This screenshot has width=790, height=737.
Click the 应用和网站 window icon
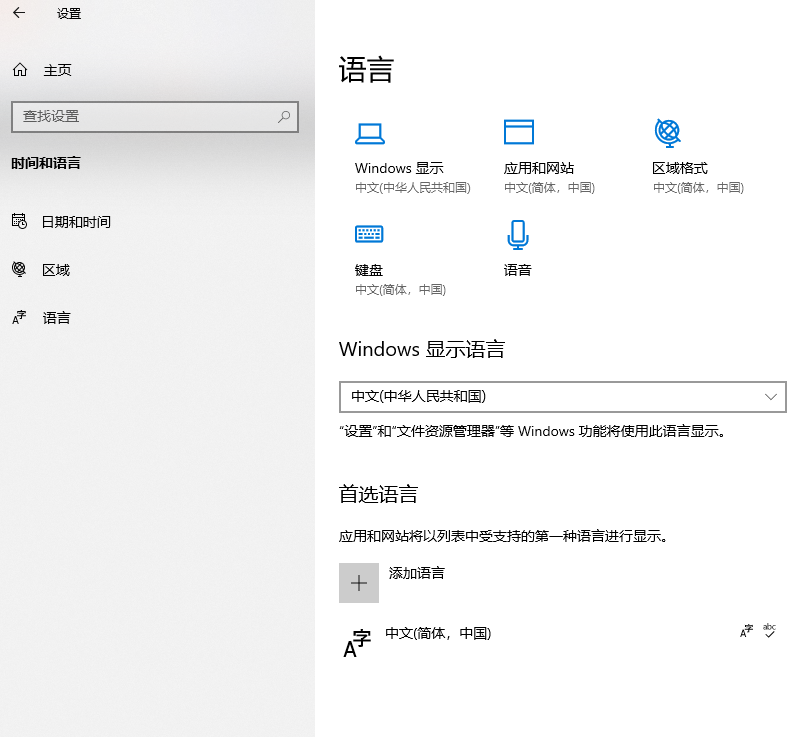(x=519, y=132)
